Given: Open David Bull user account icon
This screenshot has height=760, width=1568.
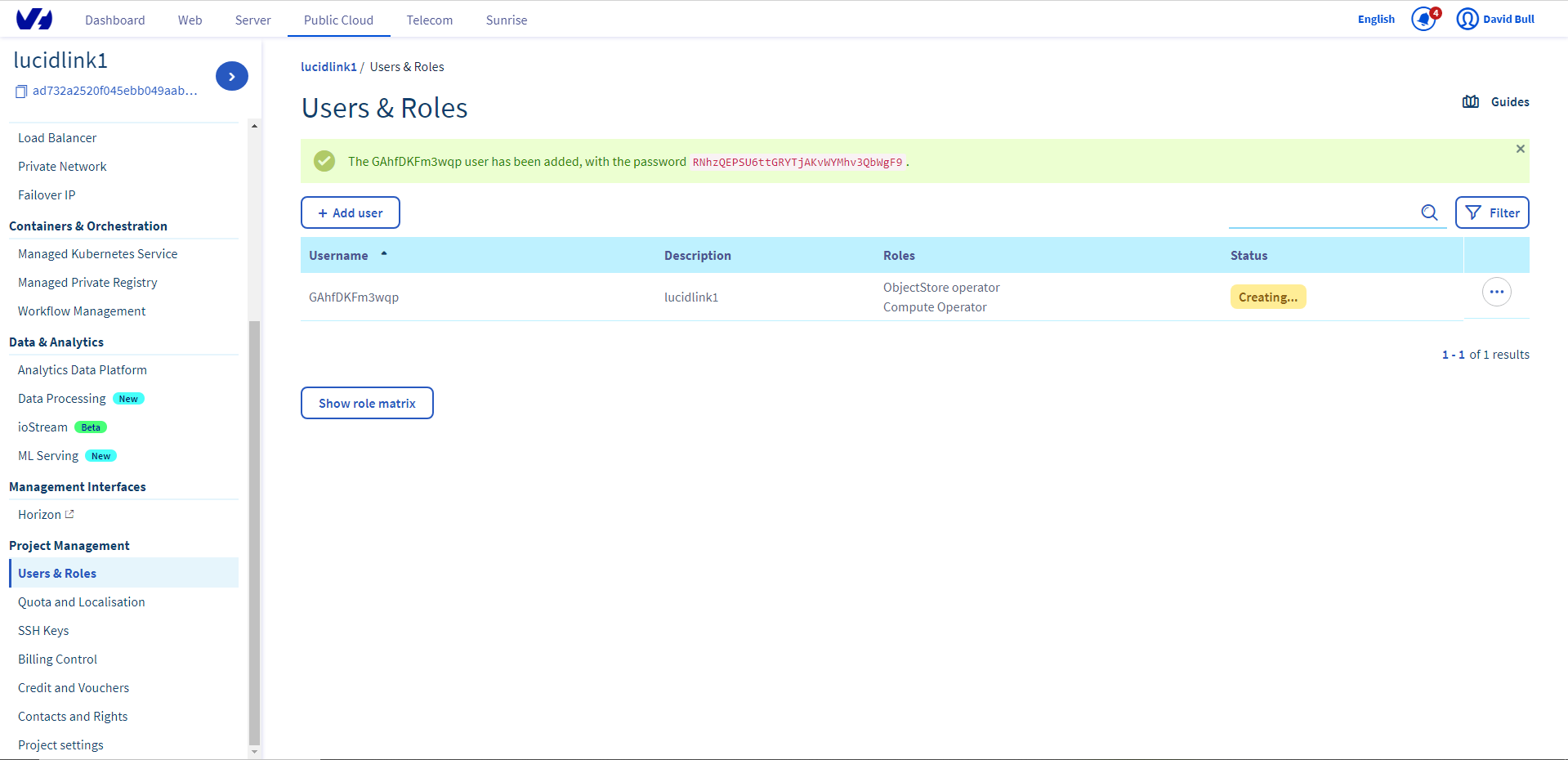Looking at the screenshot, I should [x=1467, y=19].
